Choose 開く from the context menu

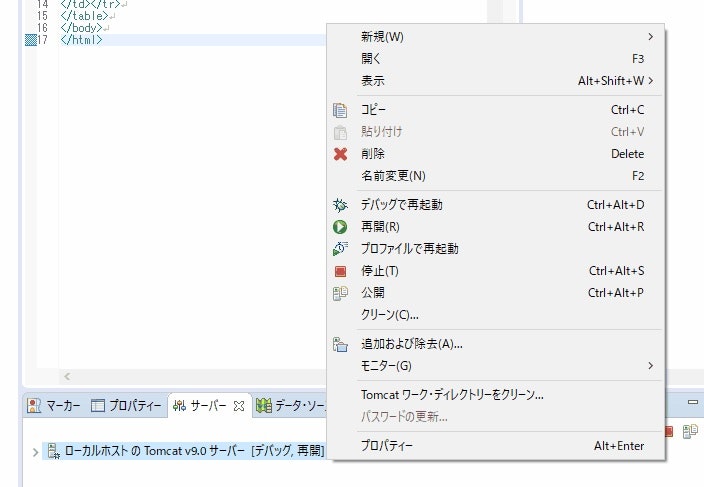496,59
